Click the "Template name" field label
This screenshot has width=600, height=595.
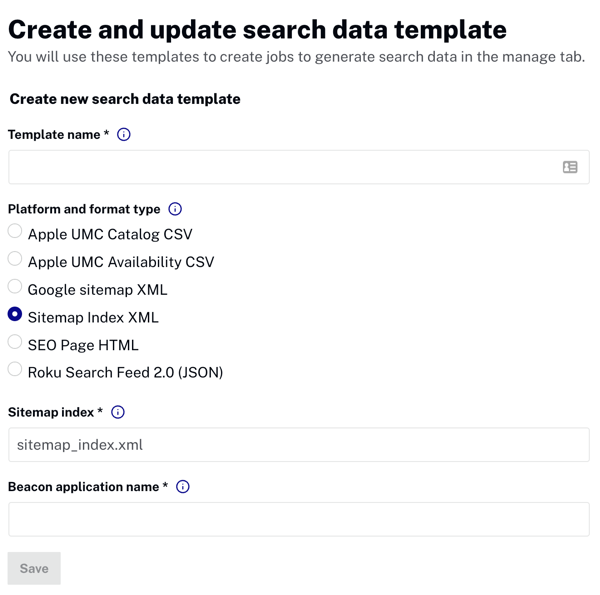click(x=54, y=134)
